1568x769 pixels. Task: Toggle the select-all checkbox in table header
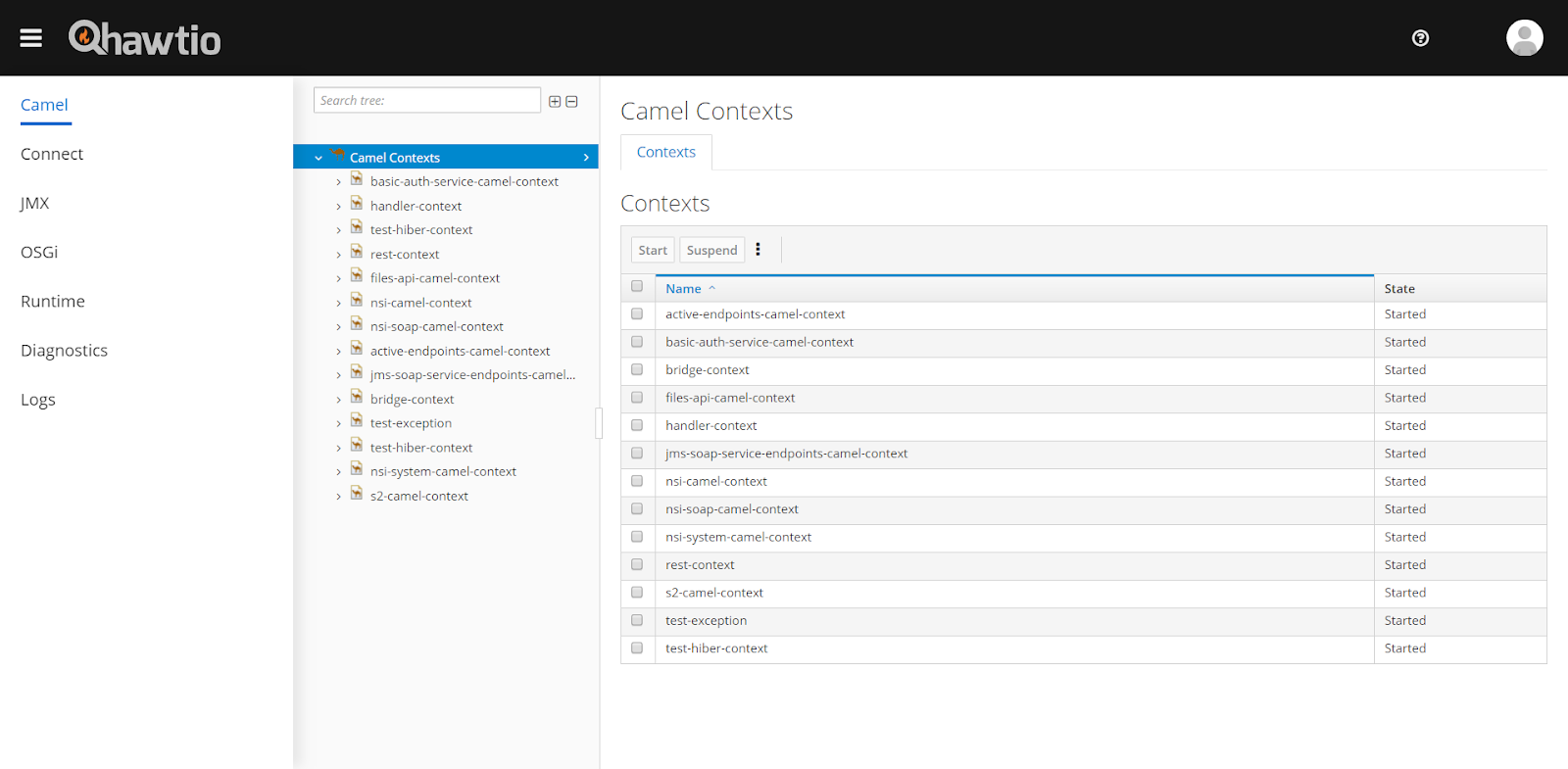coord(637,287)
